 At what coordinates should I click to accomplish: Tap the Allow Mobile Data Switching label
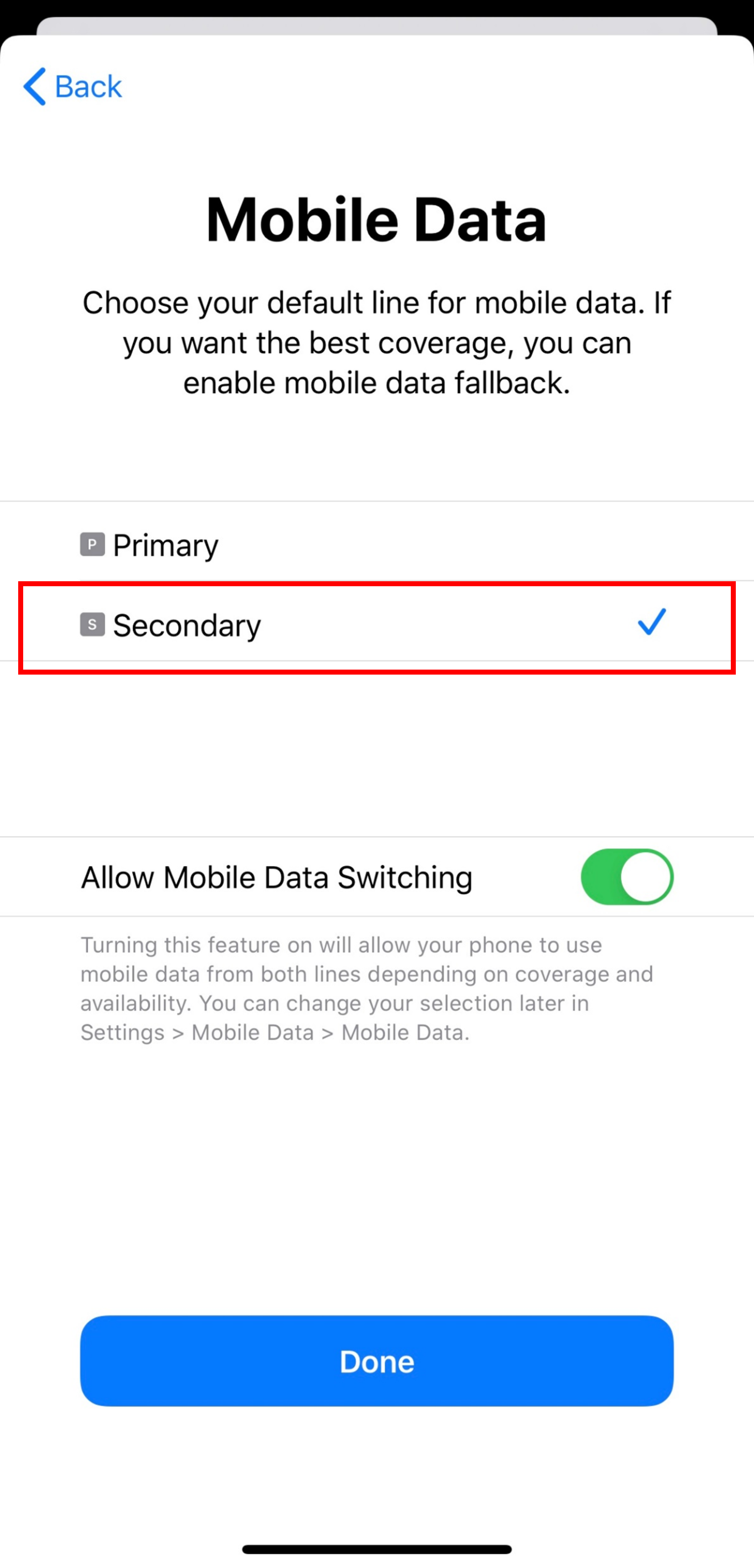(x=277, y=877)
